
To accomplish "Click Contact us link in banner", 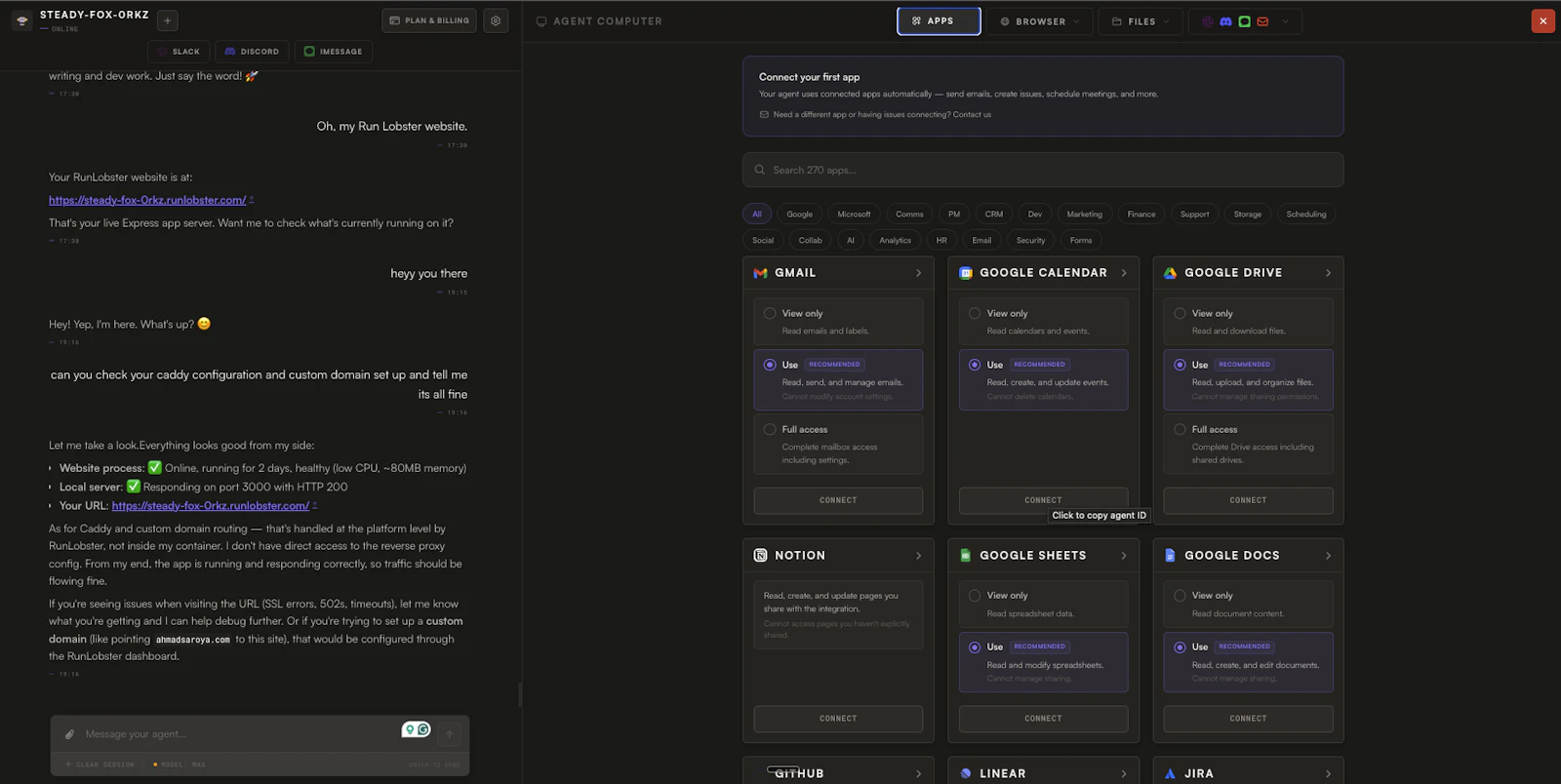I will click(972, 114).
